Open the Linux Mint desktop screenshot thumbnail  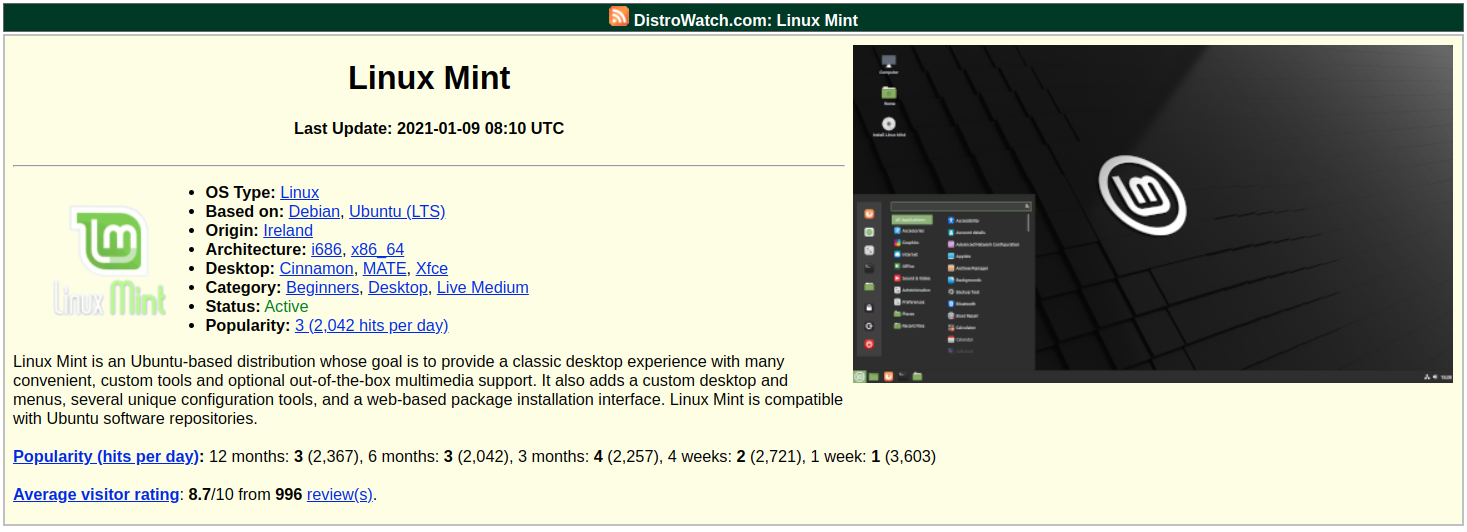[x=1152, y=214]
